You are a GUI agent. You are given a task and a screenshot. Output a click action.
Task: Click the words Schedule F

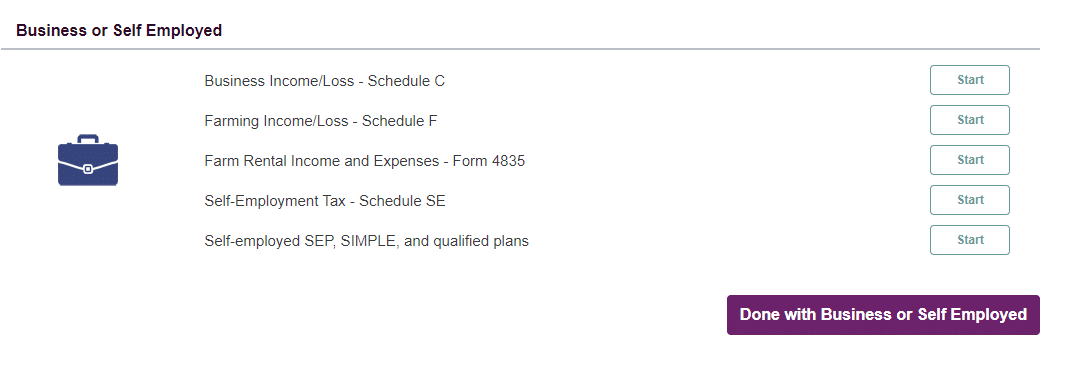pos(399,121)
